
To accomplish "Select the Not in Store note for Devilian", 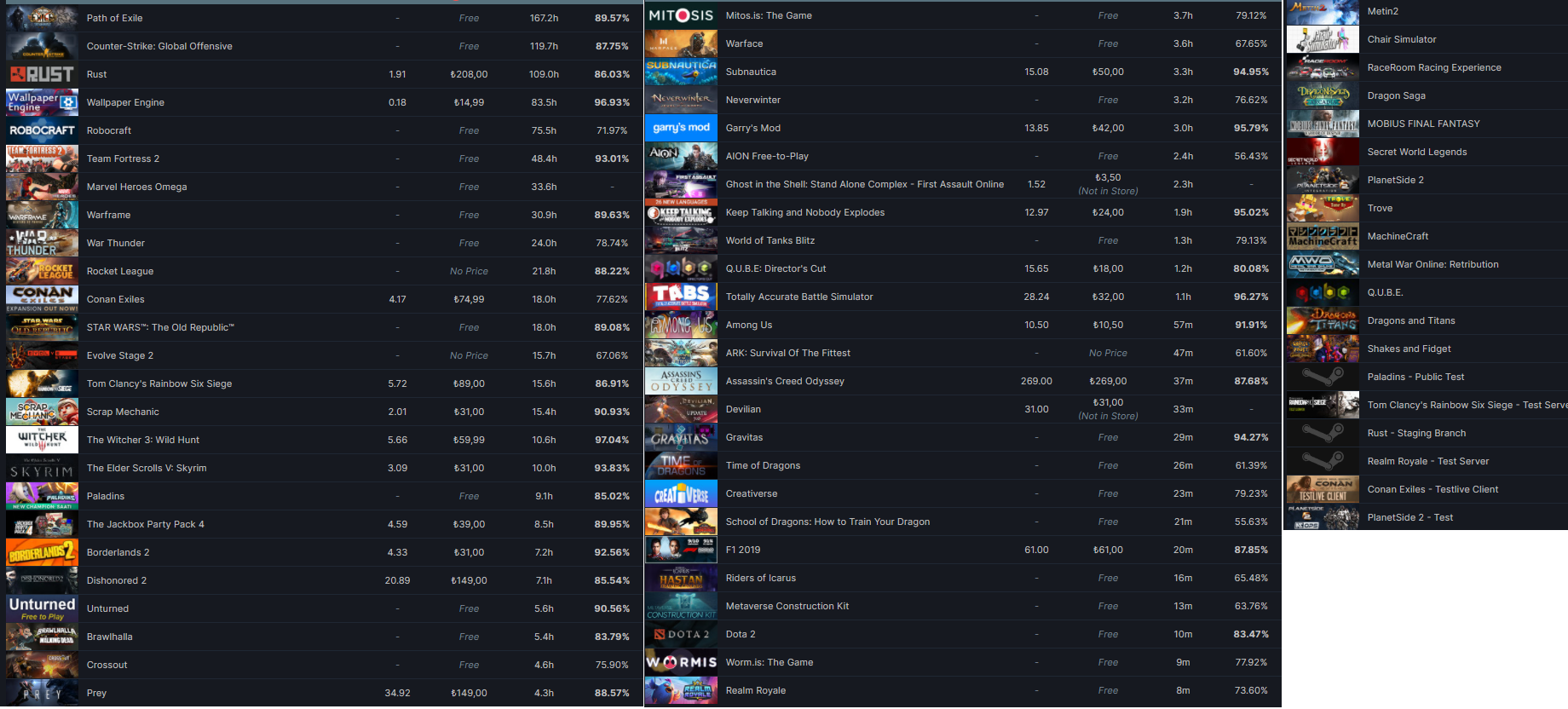I will point(1108,416).
